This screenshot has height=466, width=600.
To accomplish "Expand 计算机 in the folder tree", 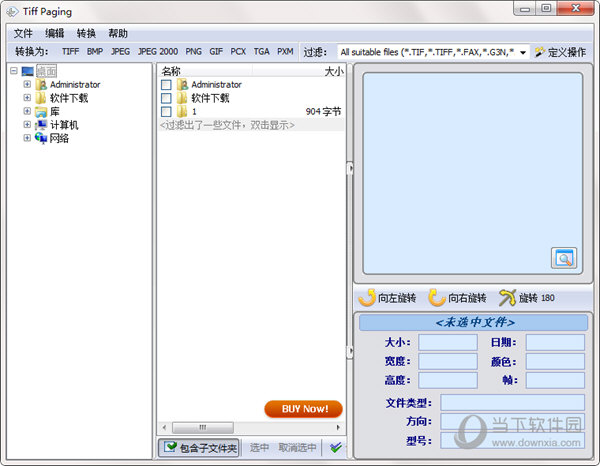I will (27, 124).
